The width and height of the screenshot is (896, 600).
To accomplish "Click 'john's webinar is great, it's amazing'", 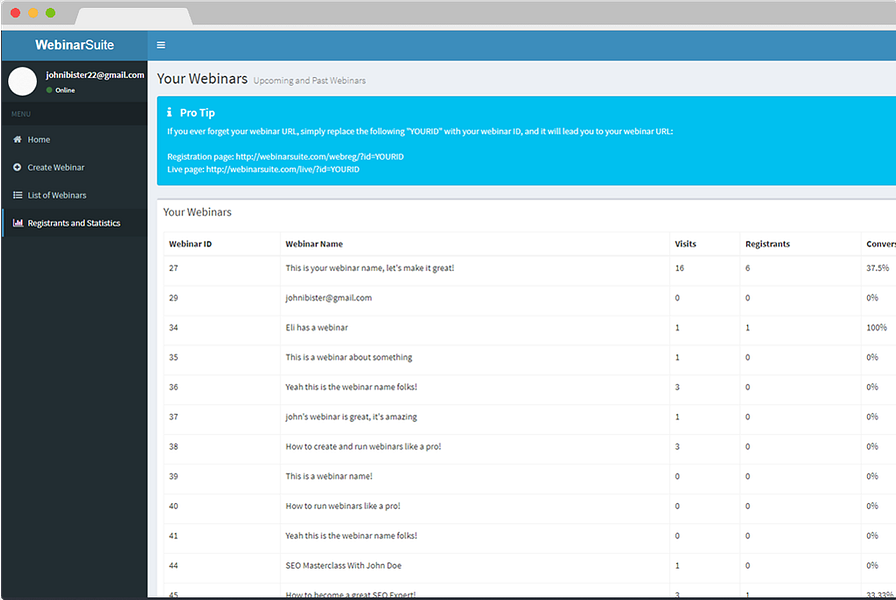I will 351,417.
